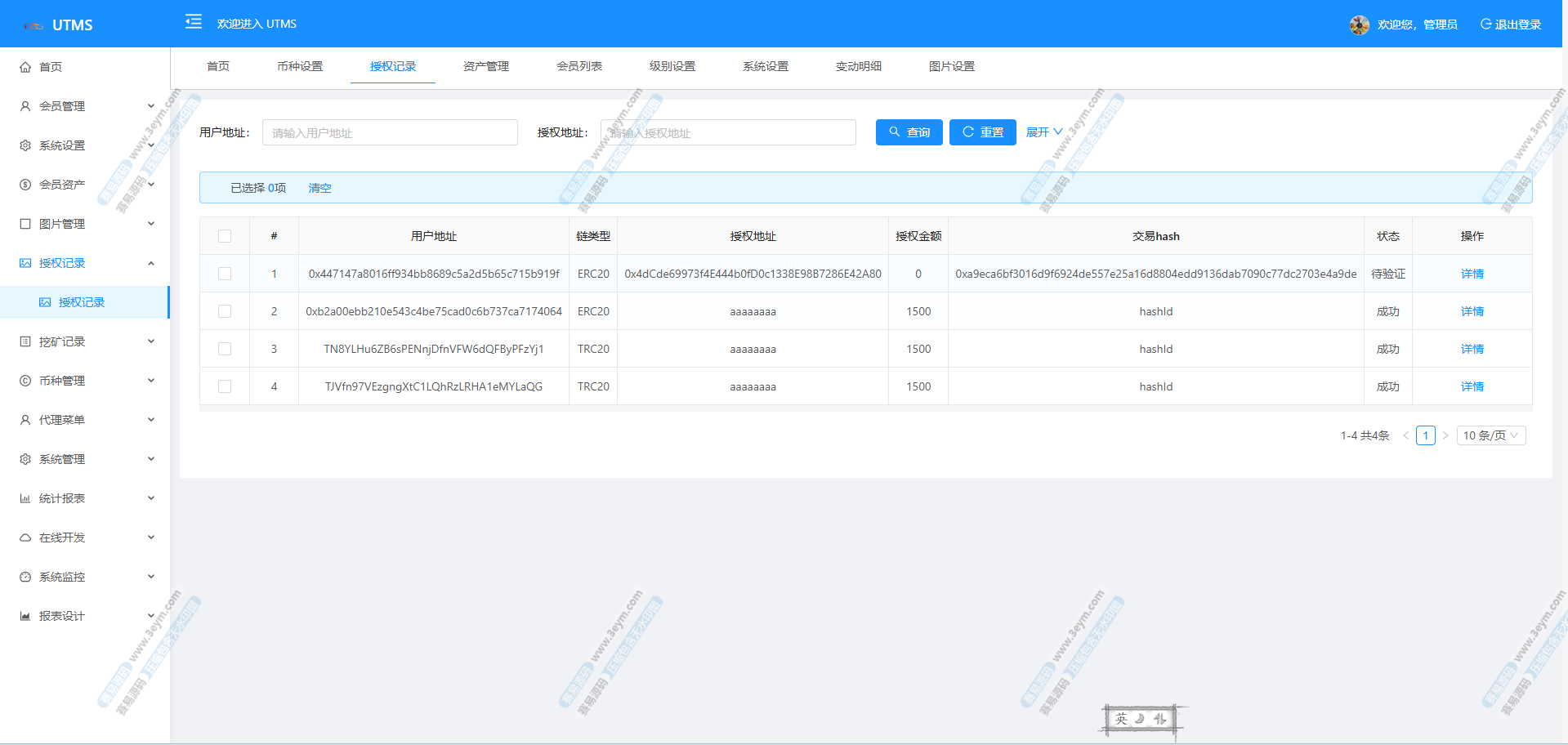Open the 变动明细 tab
This screenshot has width=1568, height=745.
point(858,66)
